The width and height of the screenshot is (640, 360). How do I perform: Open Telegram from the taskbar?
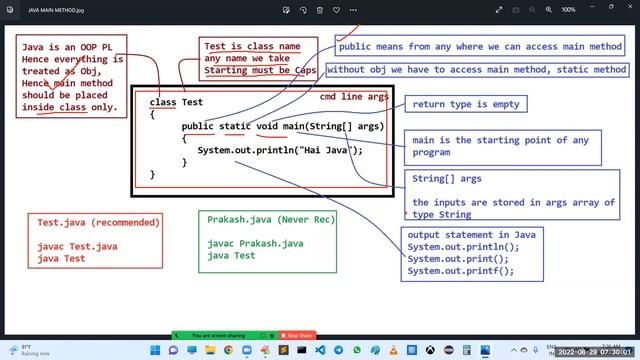(339, 350)
